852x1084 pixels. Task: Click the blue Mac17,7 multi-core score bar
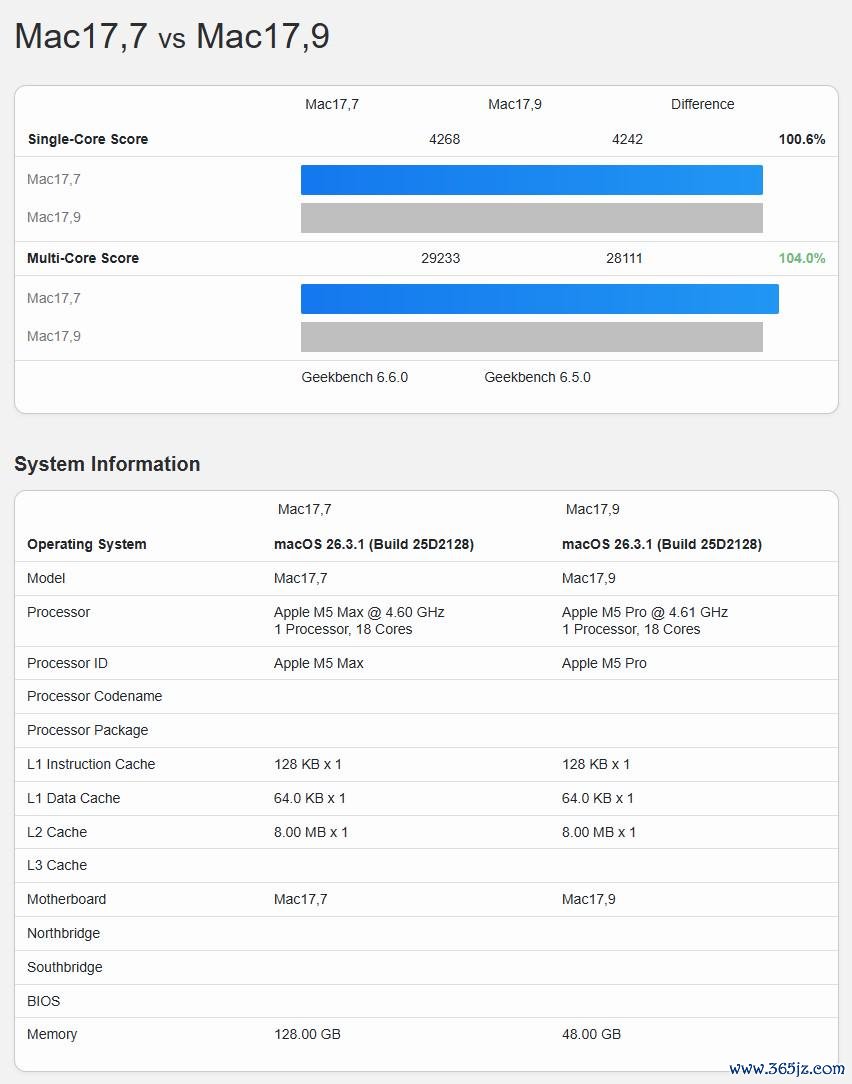click(x=540, y=299)
